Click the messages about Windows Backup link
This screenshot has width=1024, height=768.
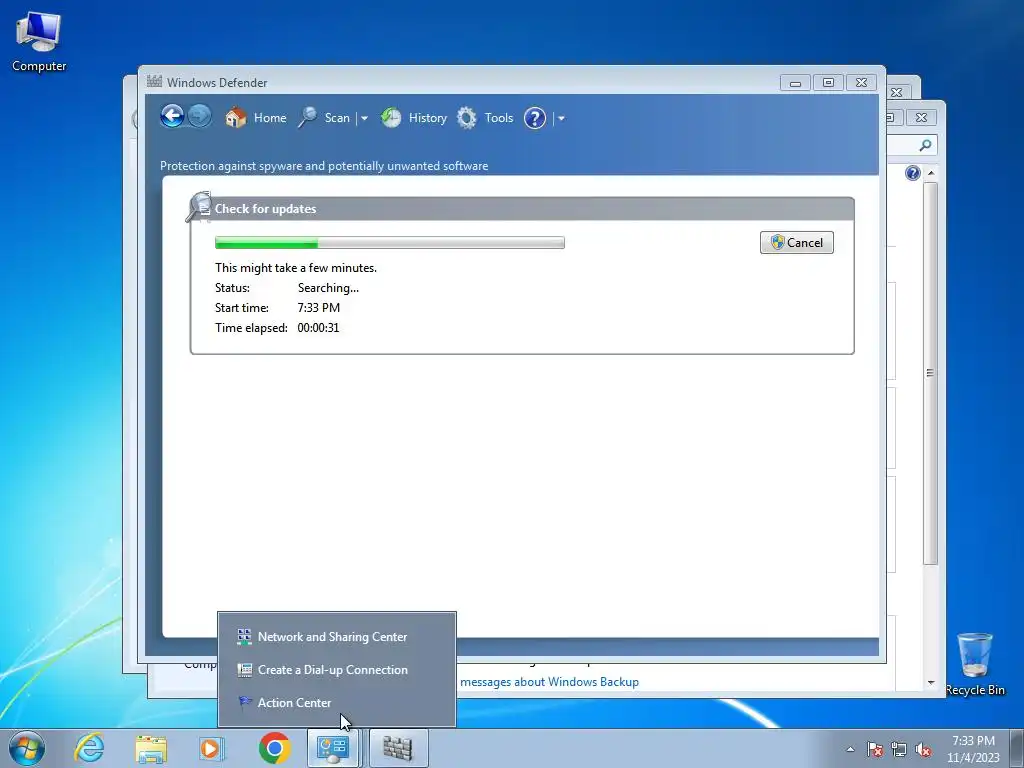pos(549,682)
